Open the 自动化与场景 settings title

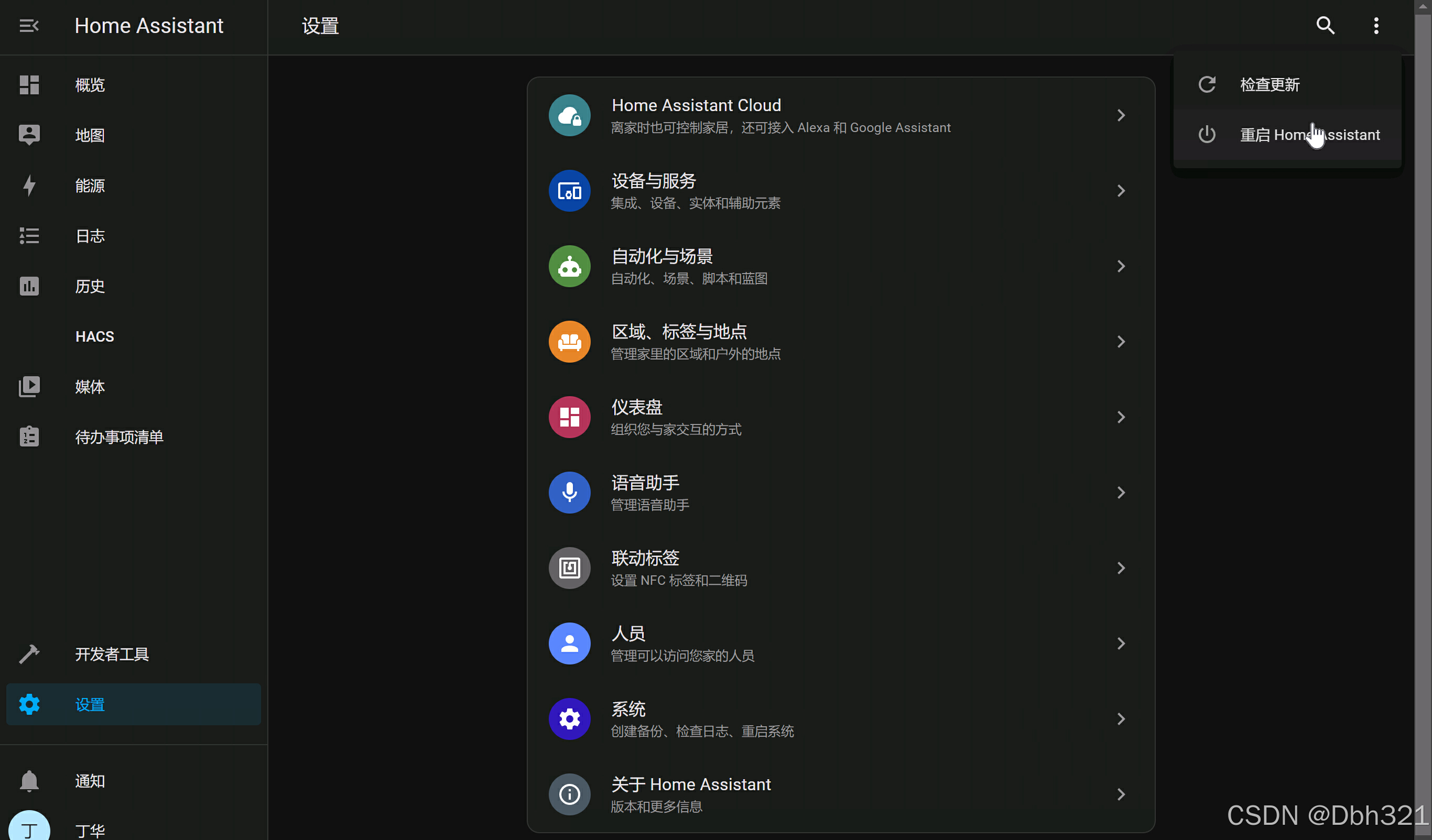662,257
